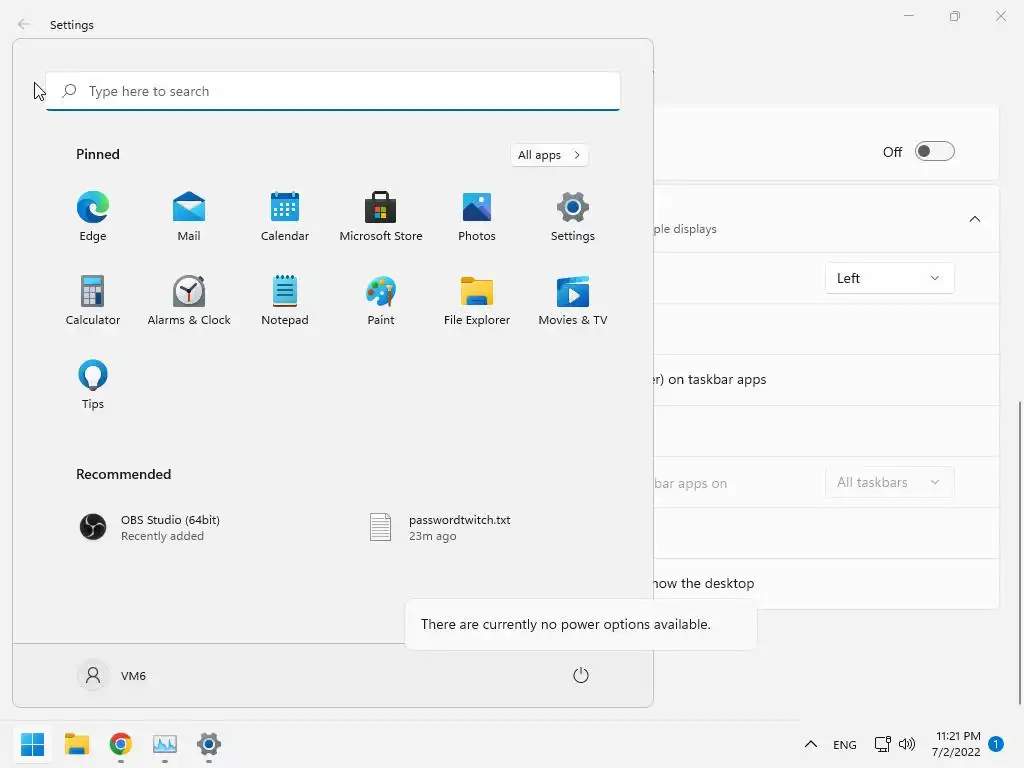
Task: Click the Settings window vertical scrollbar
Action: tap(1019, 552)
